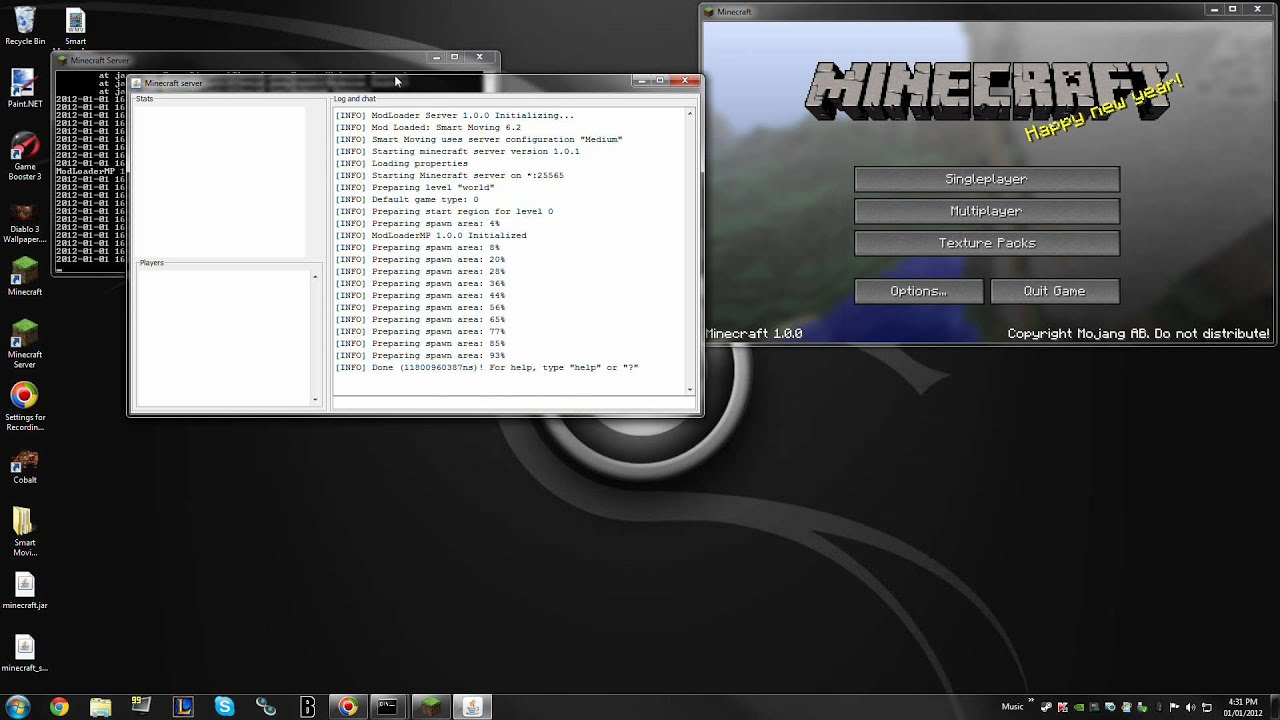Viewport: 1280px width, 720px height.
Task: Open the Music toolbar on the taskbar
Action: click(x=1013, y=707)
